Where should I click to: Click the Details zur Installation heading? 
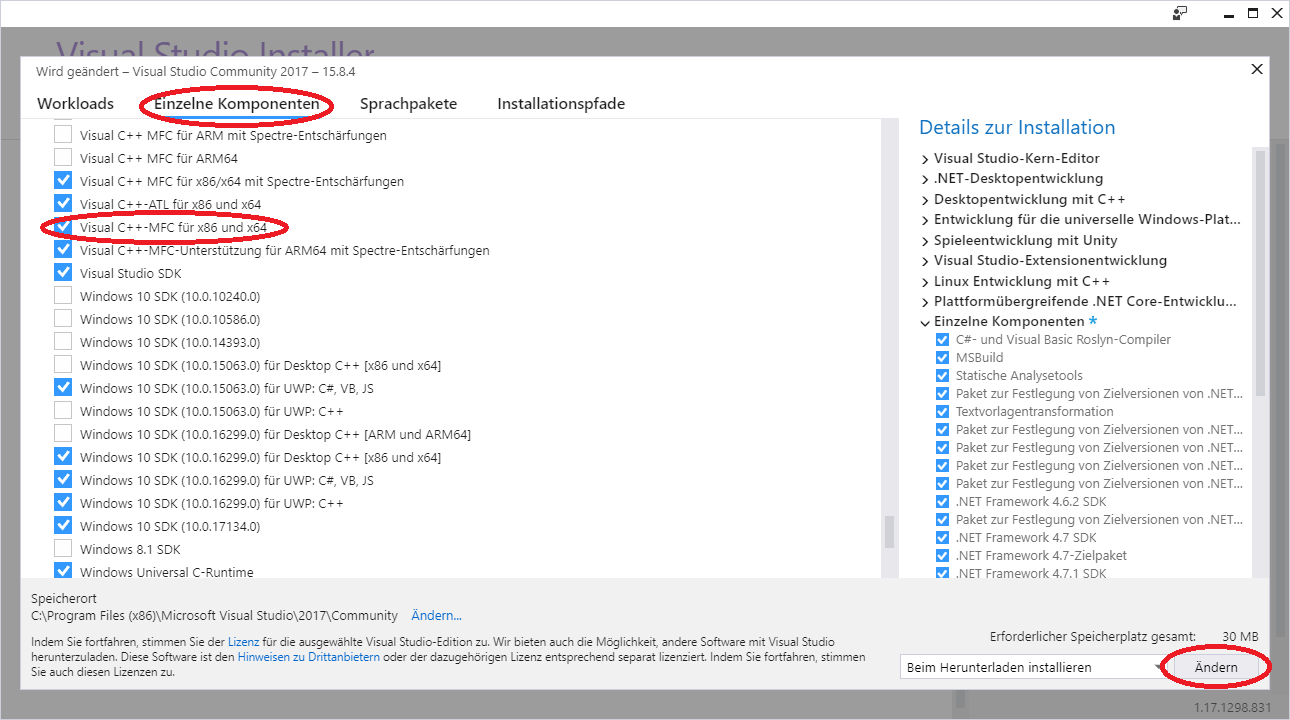1017,128
